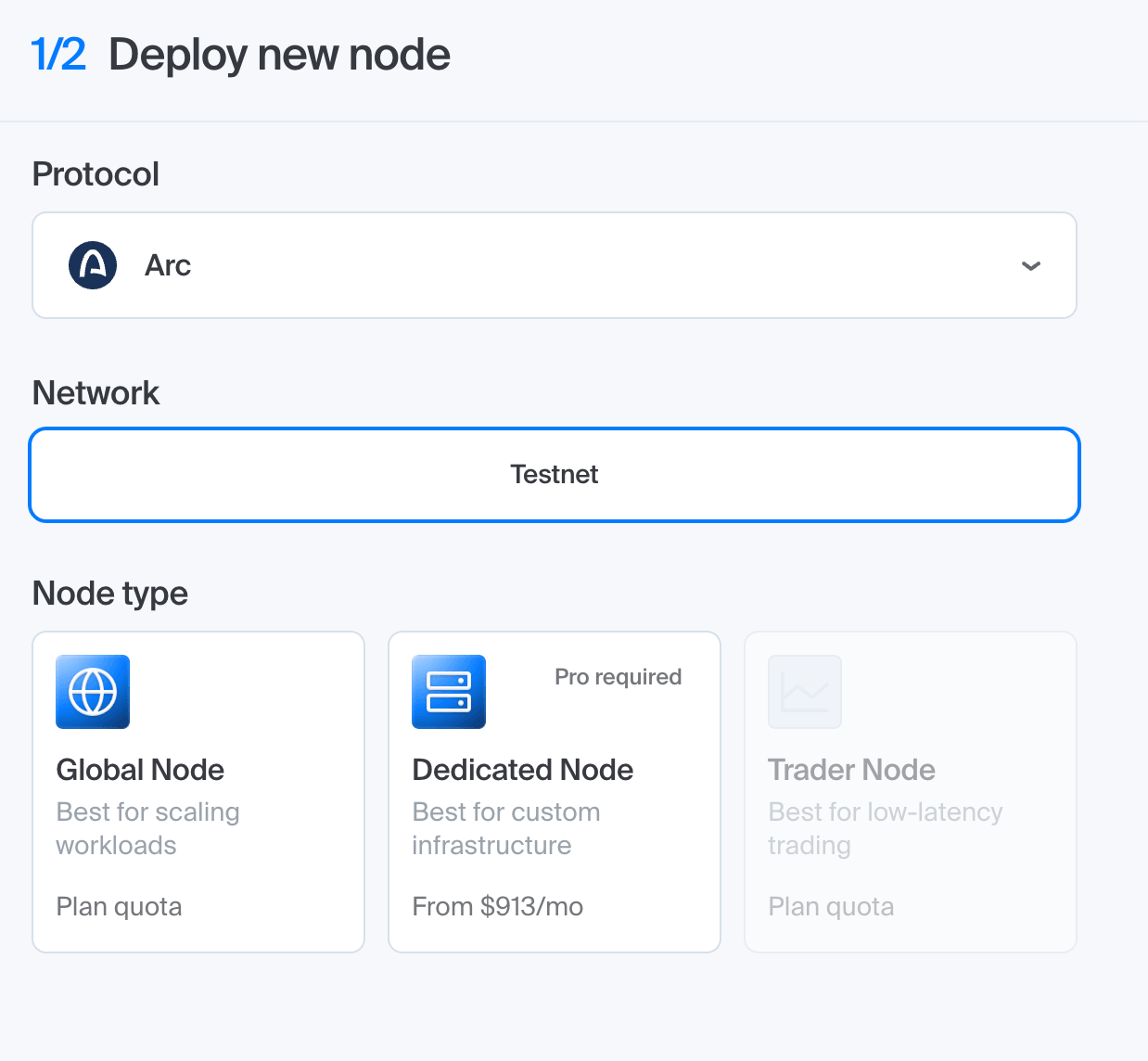Open the Arc protocol selector
This screenshot has height=1061, width=1148.
pos(555,265)
